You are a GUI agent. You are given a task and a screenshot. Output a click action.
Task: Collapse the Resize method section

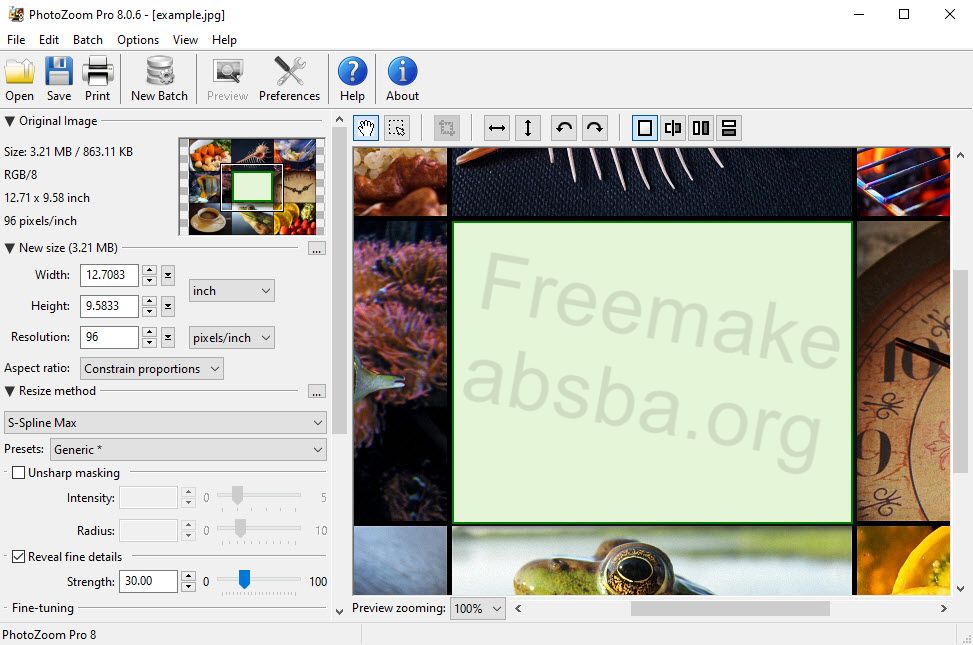click(9, 391)
